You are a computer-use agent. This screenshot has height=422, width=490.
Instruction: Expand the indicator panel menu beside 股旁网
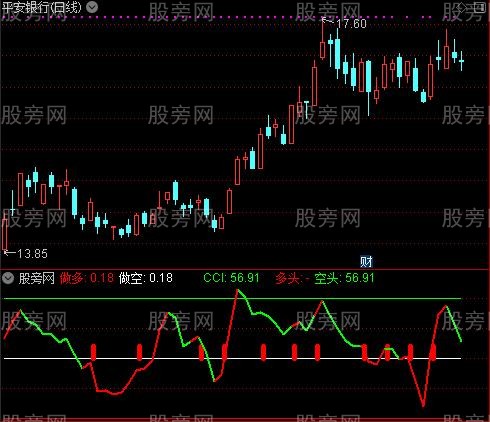[8, 278]
